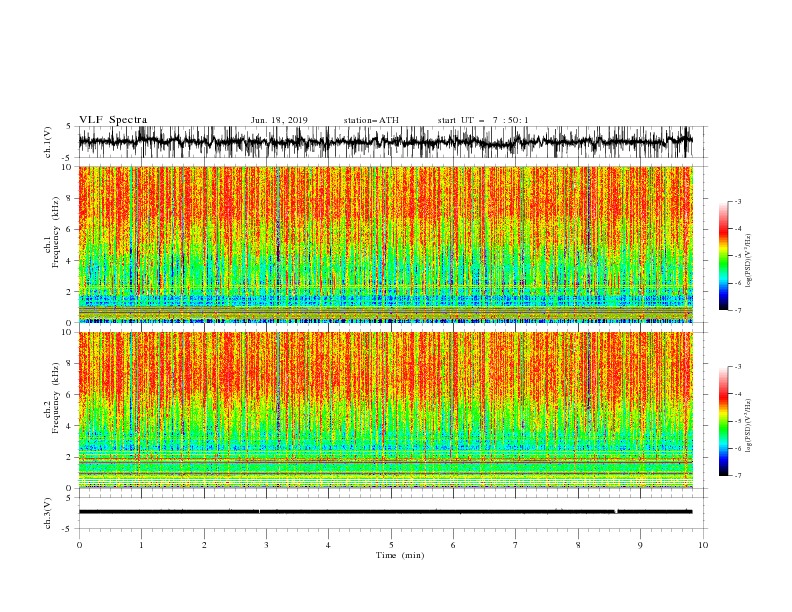Image resolution: width=792 pixels, height=612 pixels.
Task: Click the "ch.1(V)" waveform axis label
Action: [48, 142]
